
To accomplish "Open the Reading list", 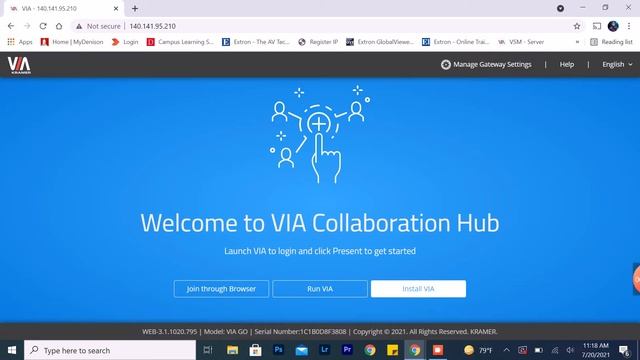I will point(611,42).
